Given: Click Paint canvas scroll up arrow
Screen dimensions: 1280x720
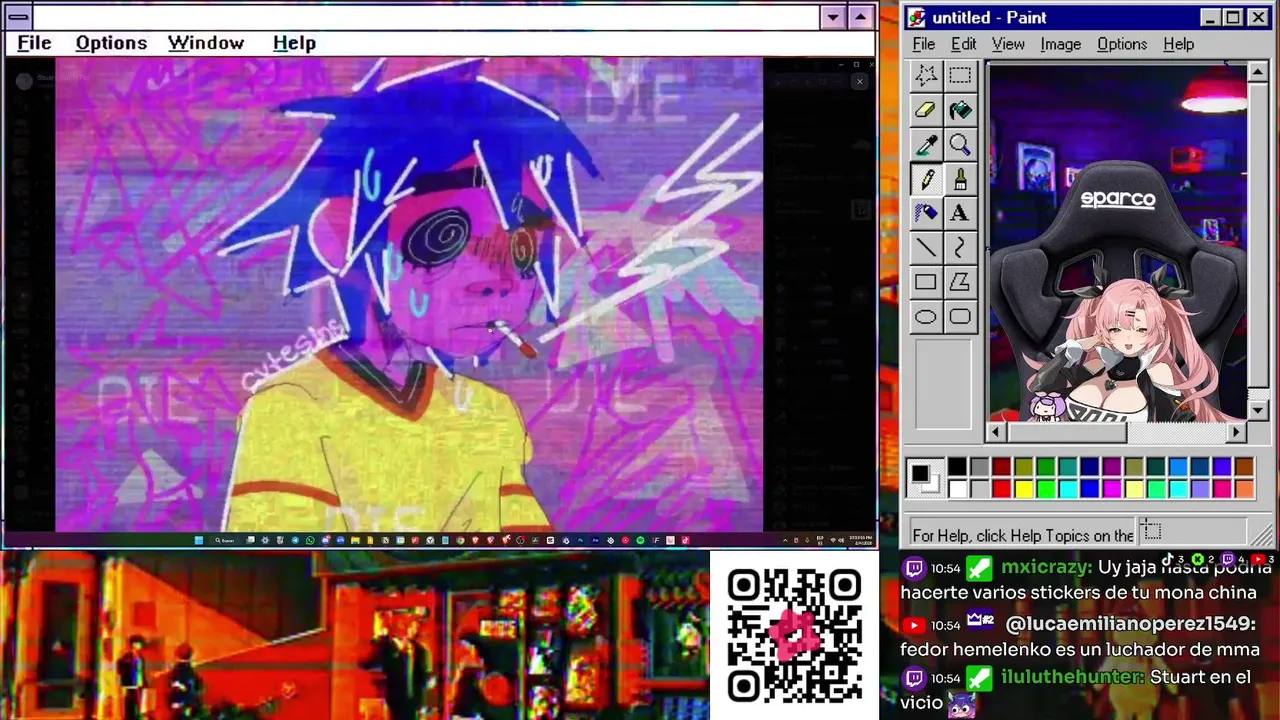Looking at the screenshot, I should 1258,72.
